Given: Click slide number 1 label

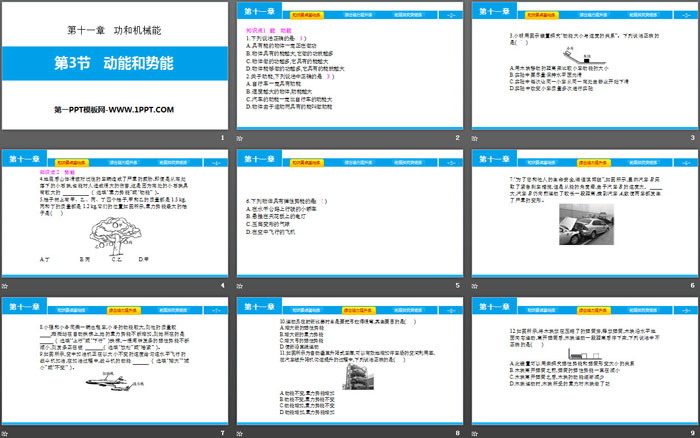Looking at the screenshot, I should point(222,138).
